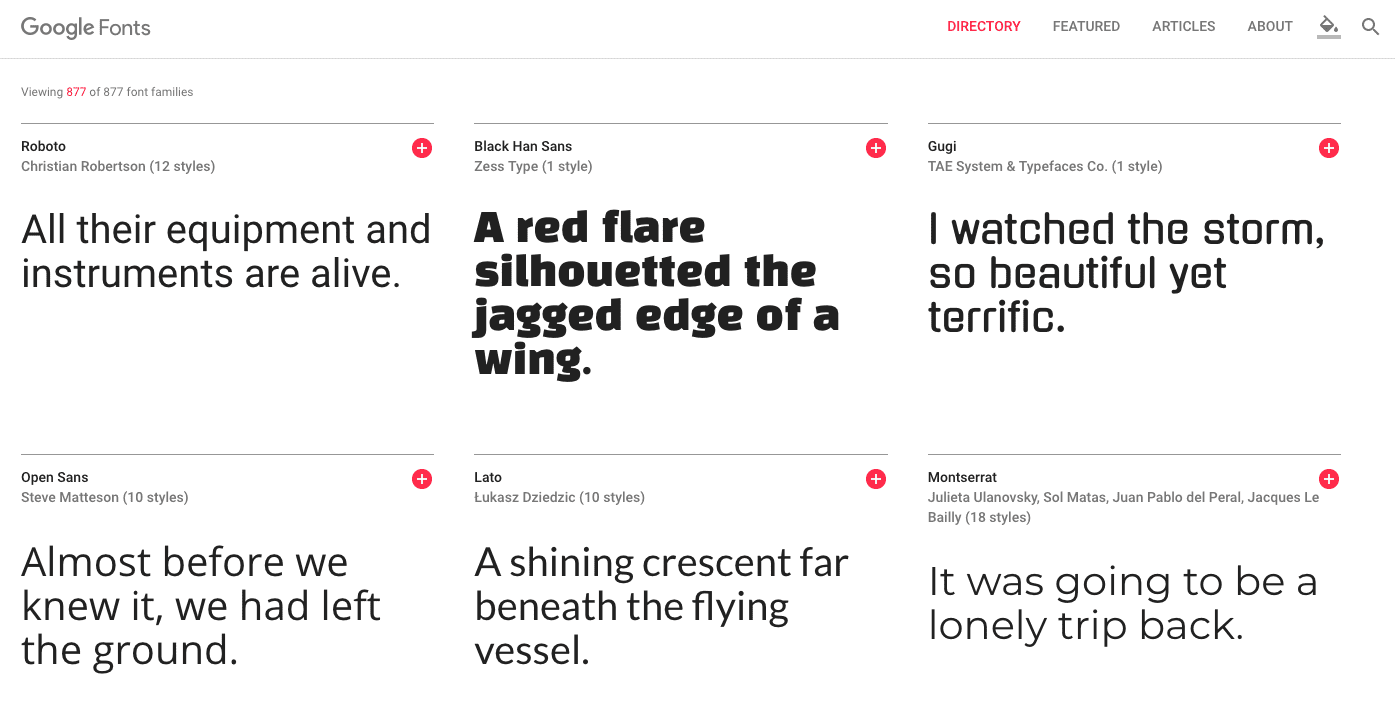Navigate to Articles

tap(1184, 27)
